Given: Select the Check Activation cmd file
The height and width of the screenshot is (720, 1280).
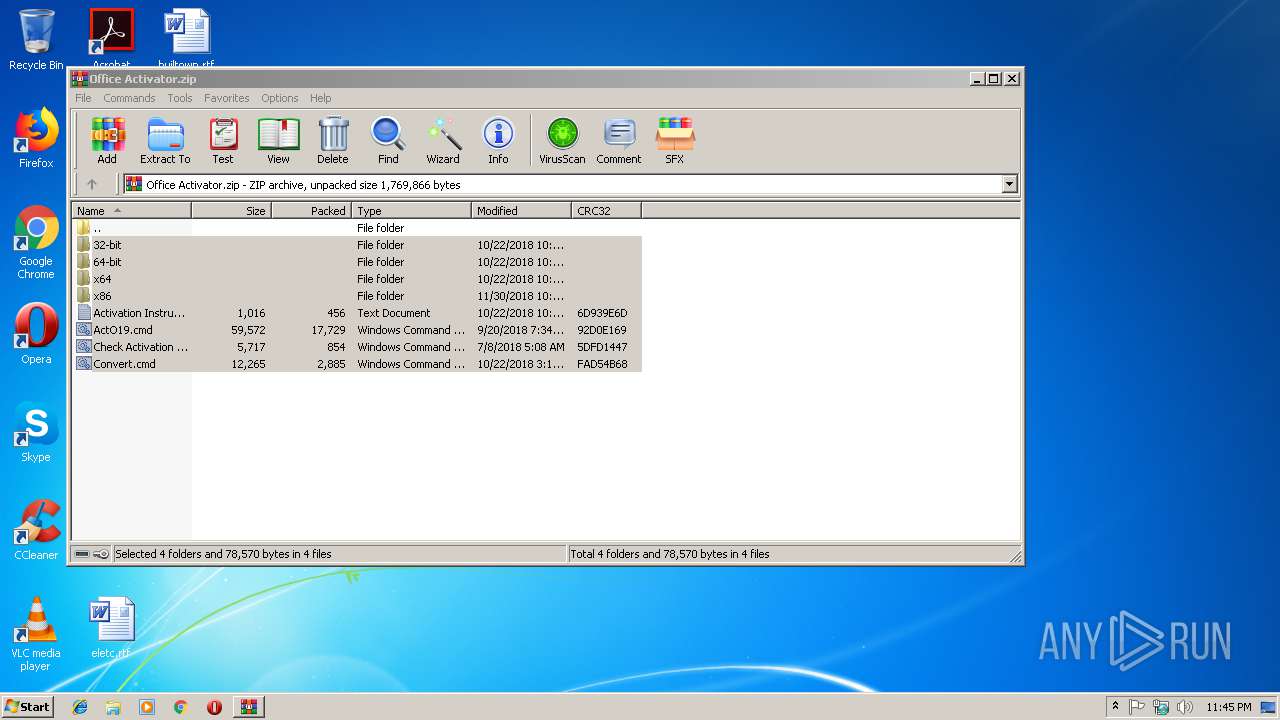Looking at the screenshot, I should [357, 347].
